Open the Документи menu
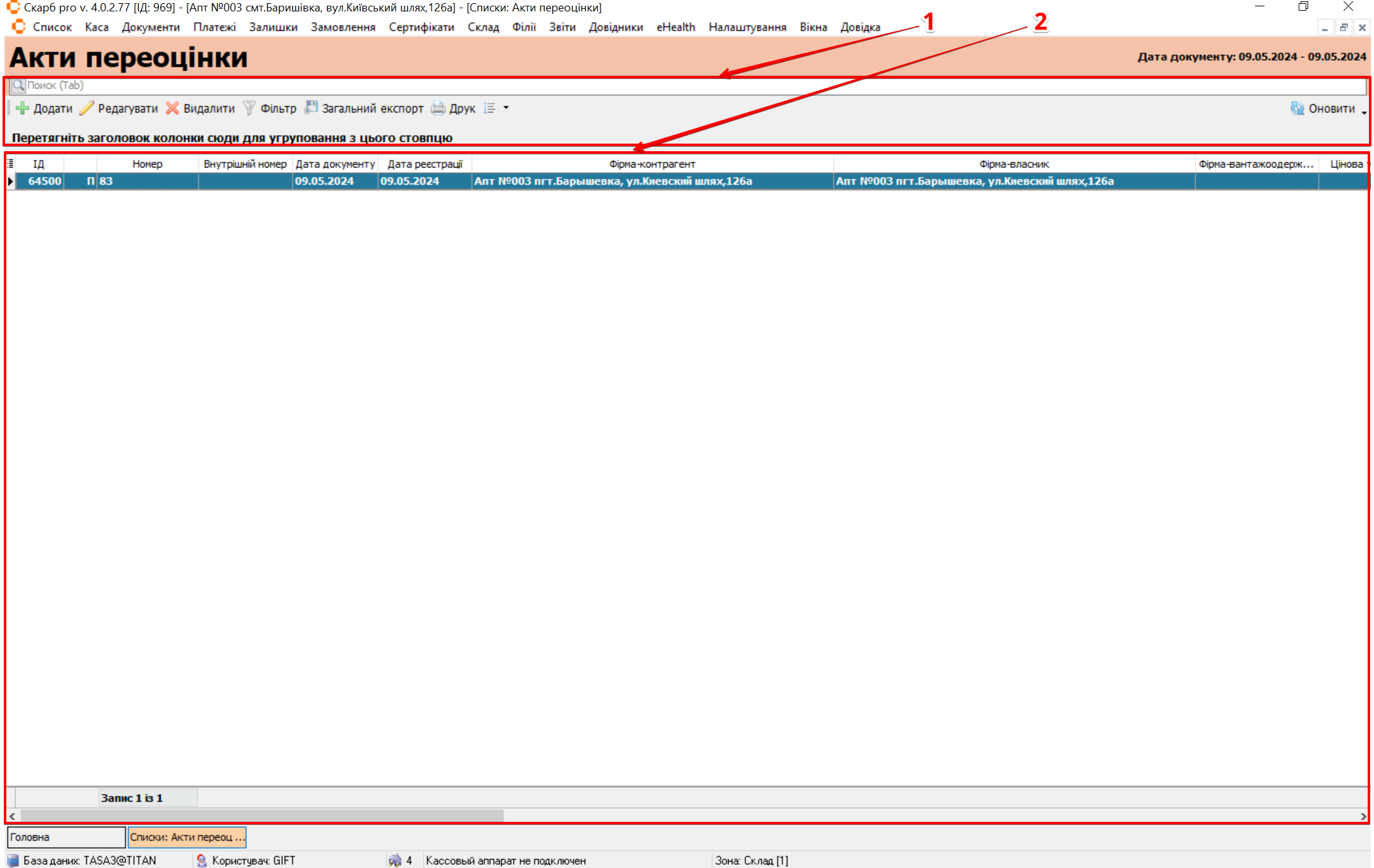Image resolution: width=1374 pixels, height=868 pixels. (151, 27)
